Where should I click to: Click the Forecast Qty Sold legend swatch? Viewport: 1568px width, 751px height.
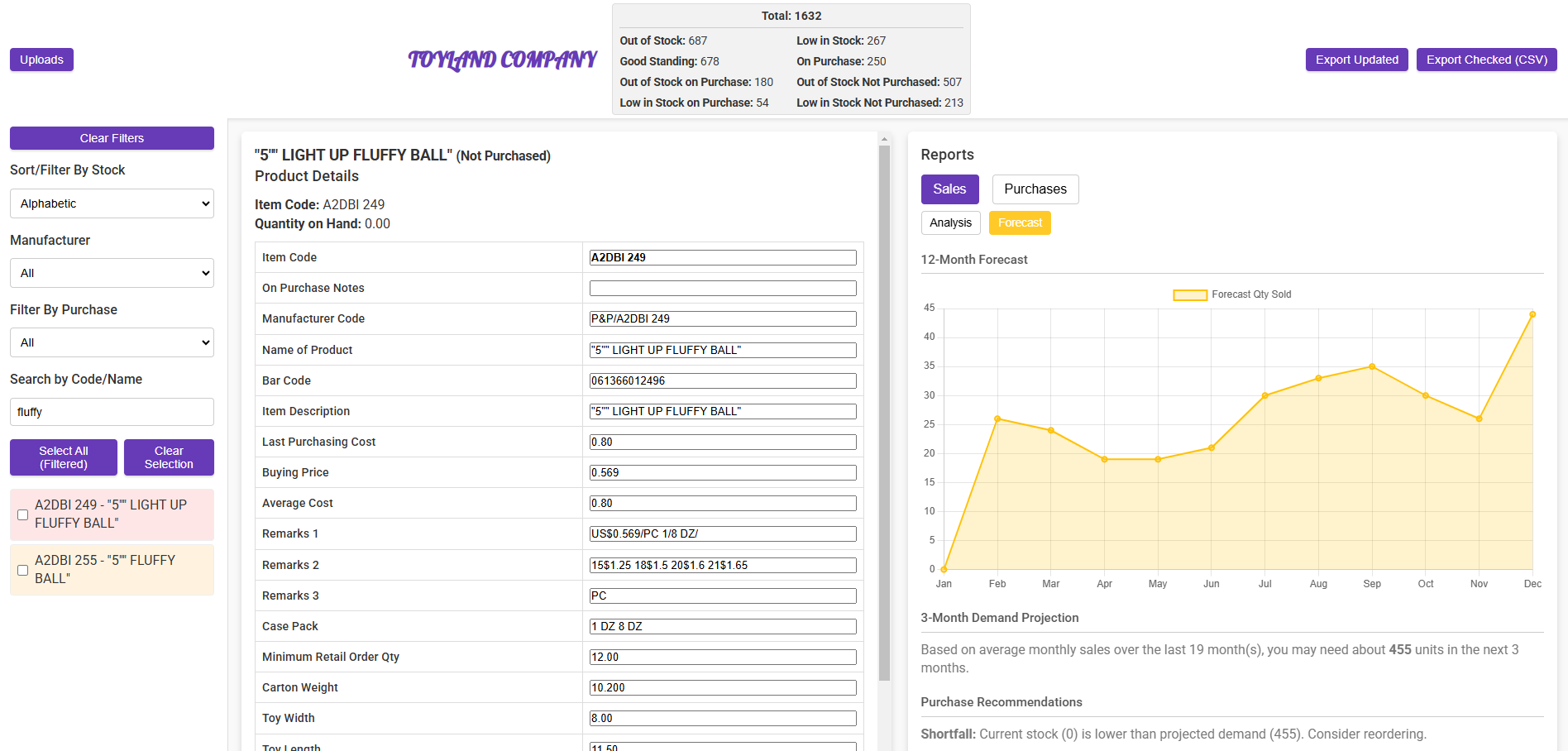click(x=1189, y=294)
